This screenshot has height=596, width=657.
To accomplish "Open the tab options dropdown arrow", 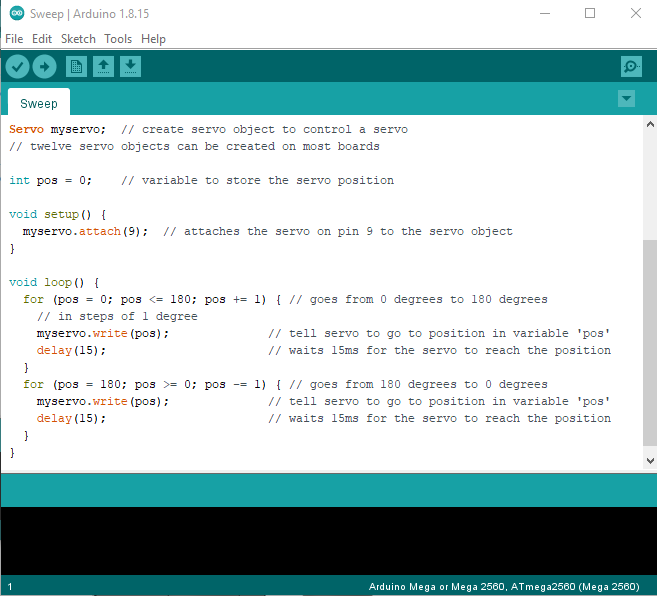I will 626,98.
